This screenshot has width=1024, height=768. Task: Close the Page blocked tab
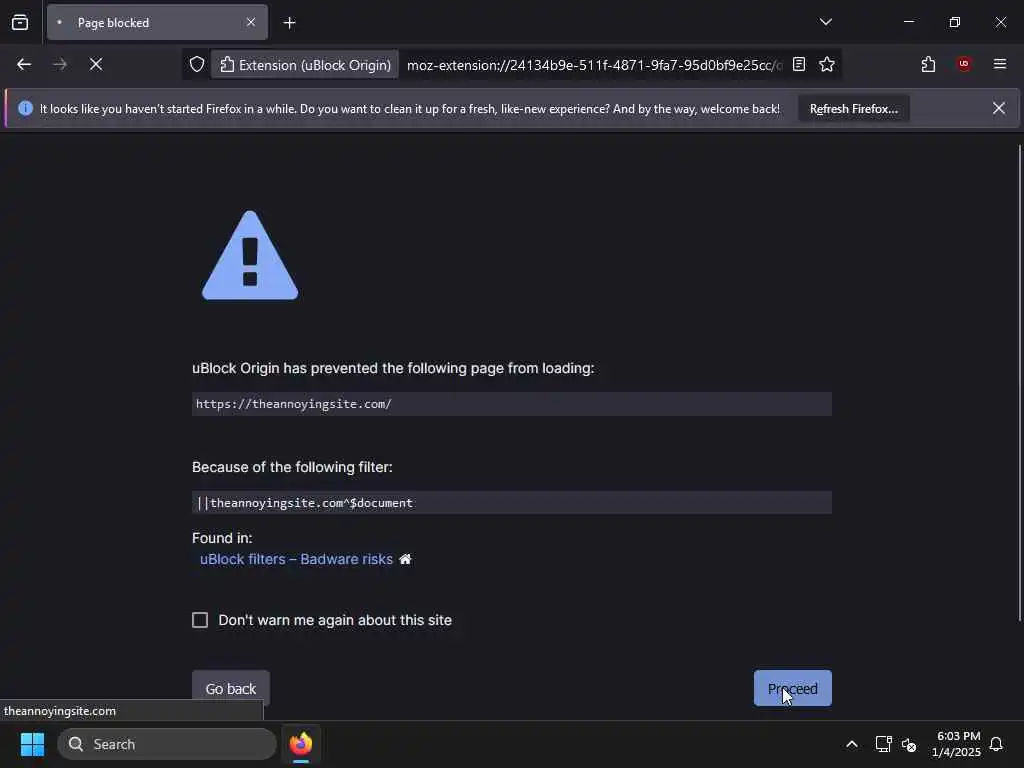(x=251, y=22)
